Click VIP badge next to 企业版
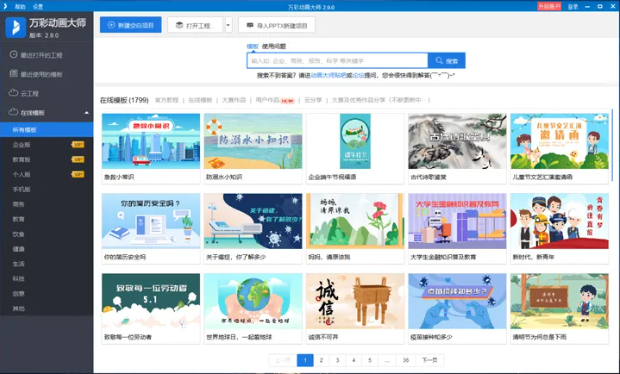The height and width of the screenshot is (374, 620). pos(78,145)
